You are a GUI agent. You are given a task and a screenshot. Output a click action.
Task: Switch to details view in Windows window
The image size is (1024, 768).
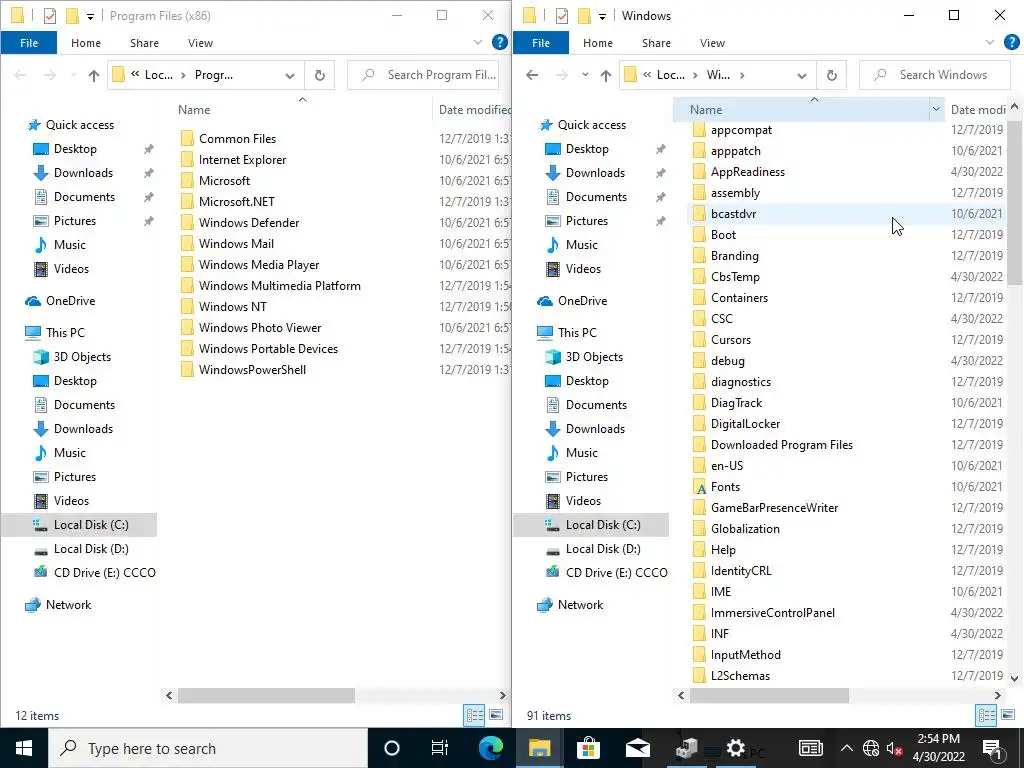click(987, 715)
